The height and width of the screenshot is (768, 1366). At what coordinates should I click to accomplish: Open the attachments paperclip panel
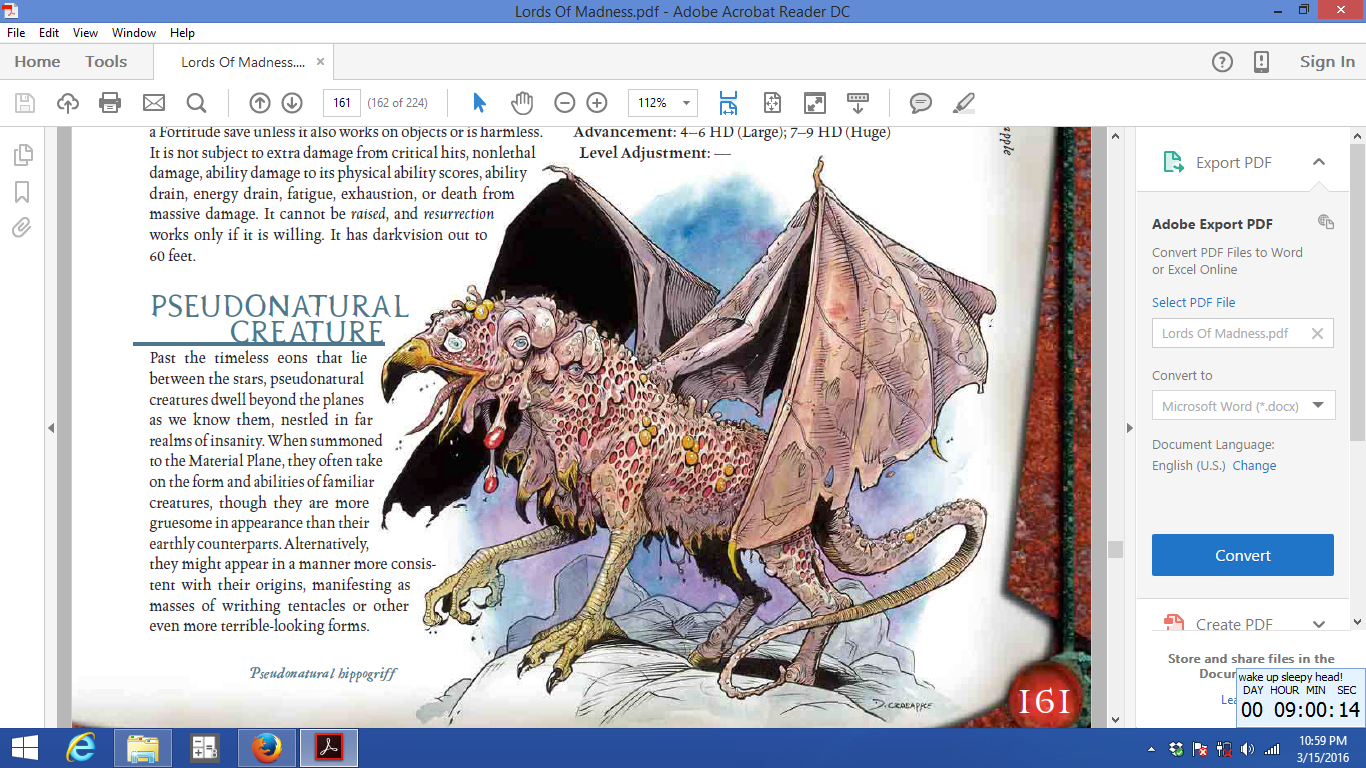[x=22, y=227]
